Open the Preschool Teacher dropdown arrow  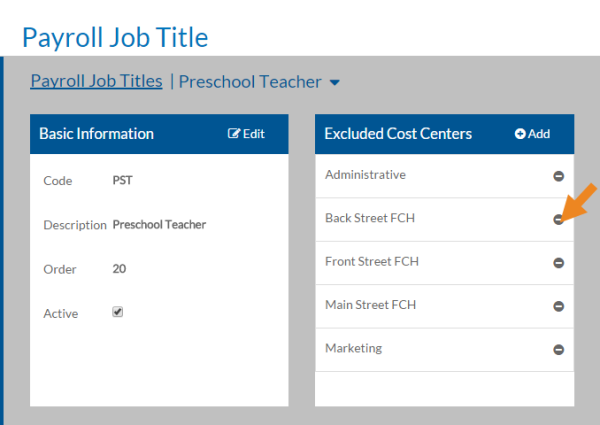point(335,83)
